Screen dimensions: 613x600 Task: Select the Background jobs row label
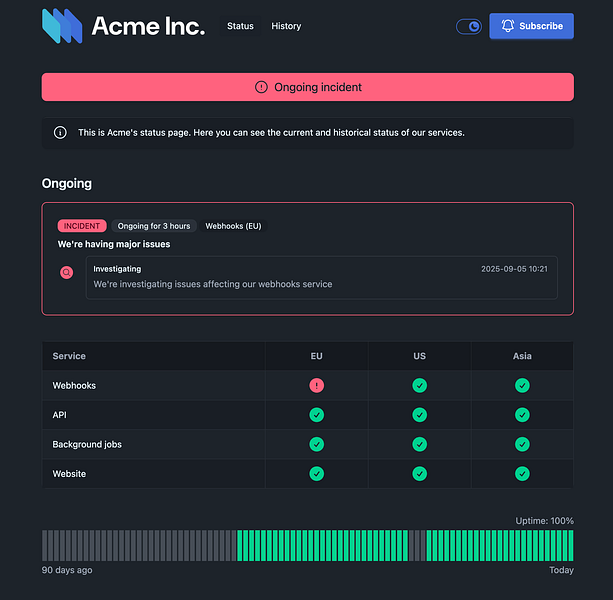[87, 444]
